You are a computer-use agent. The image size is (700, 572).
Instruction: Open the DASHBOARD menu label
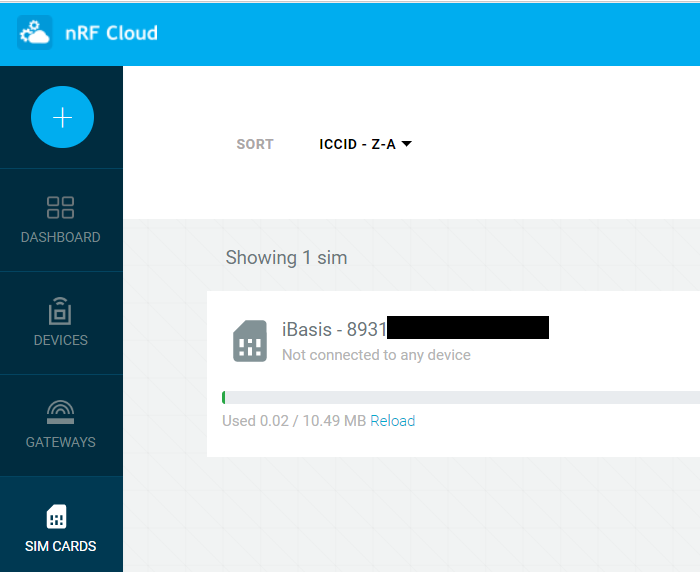(61, 238)
